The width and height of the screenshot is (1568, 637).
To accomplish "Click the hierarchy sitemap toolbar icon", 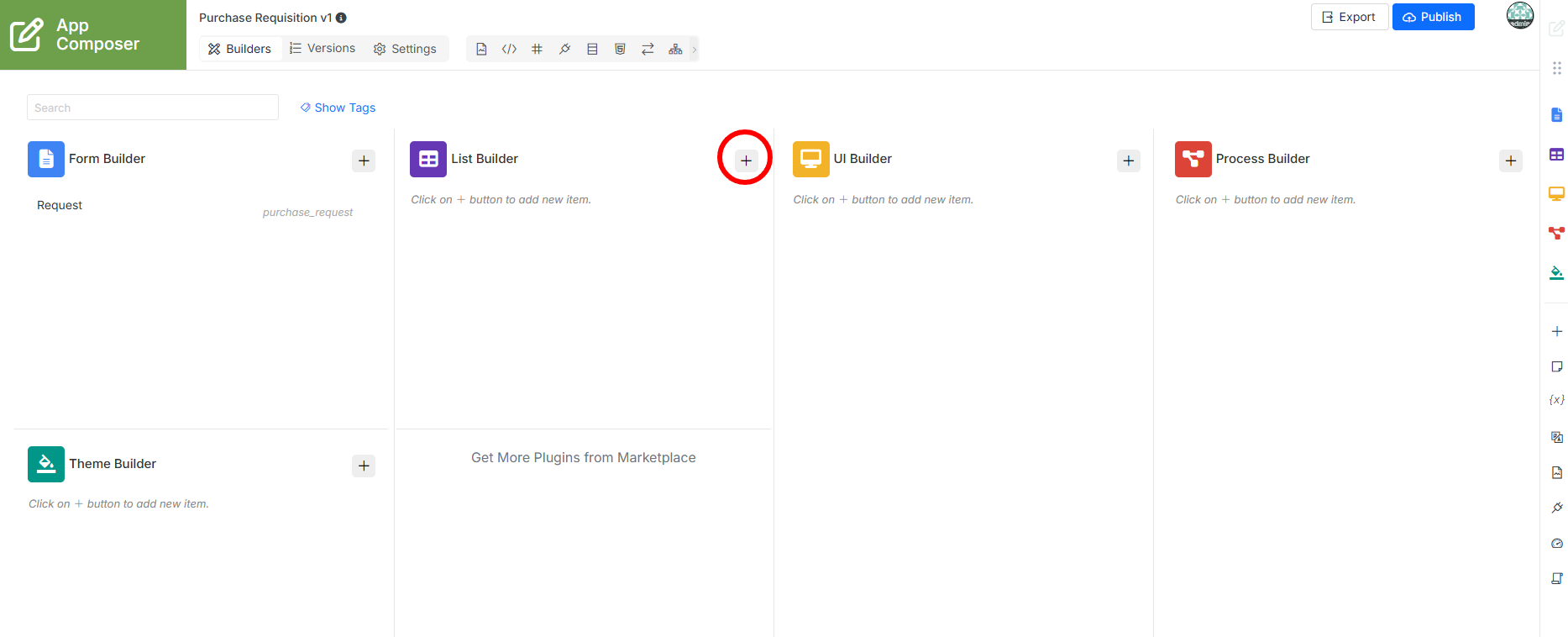I will (x=675, y=49).
